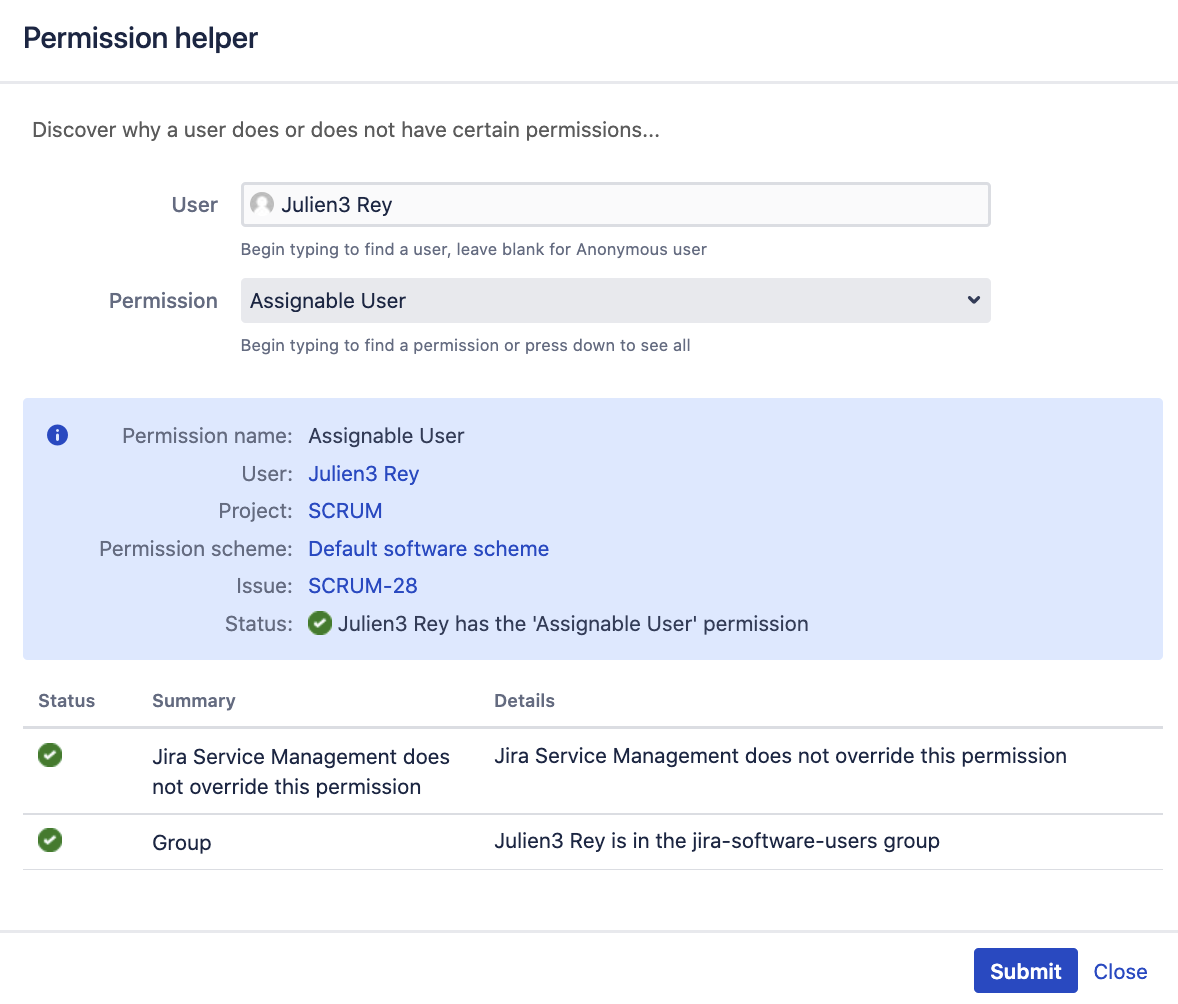1178x1004 pixels.
Task: Click the Details column header
Action: 524,701
